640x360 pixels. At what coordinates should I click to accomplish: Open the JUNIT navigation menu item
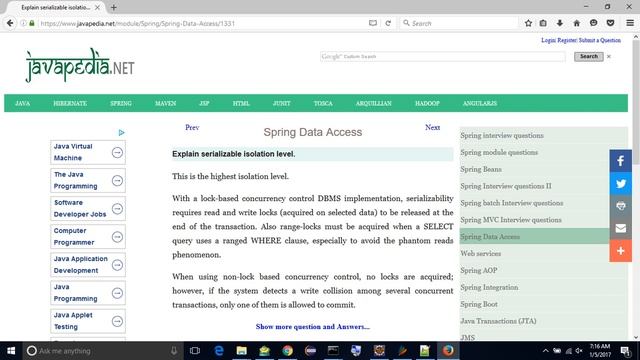pyautogui.click(x=282, y=103)
